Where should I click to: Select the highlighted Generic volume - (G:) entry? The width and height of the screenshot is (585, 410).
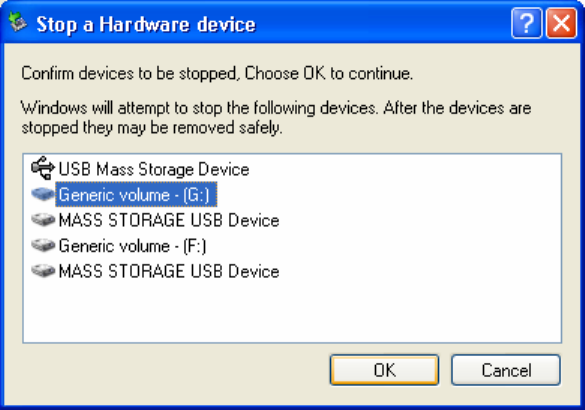(136, 194)
